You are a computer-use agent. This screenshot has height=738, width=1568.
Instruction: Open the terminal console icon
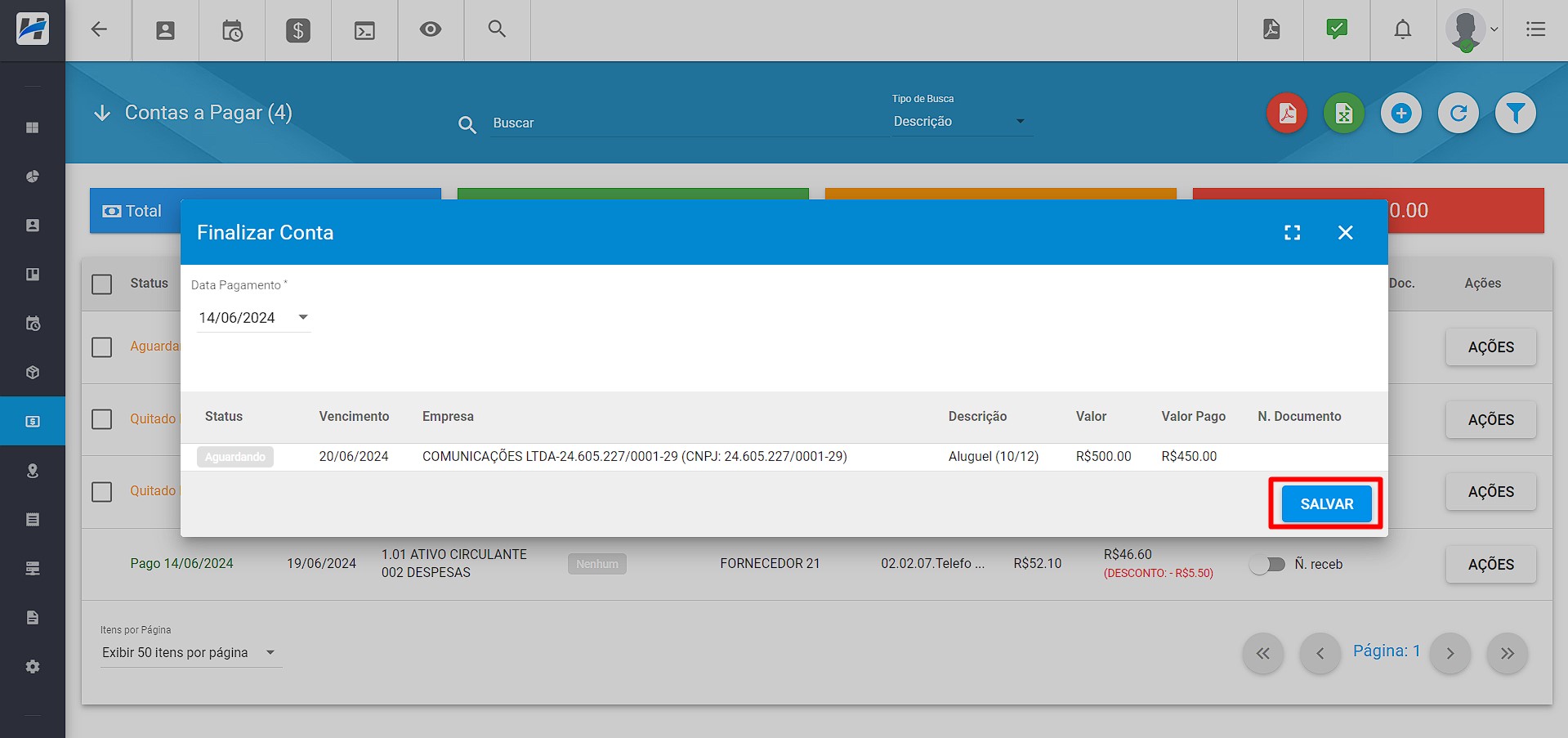(x=364, y=30)
